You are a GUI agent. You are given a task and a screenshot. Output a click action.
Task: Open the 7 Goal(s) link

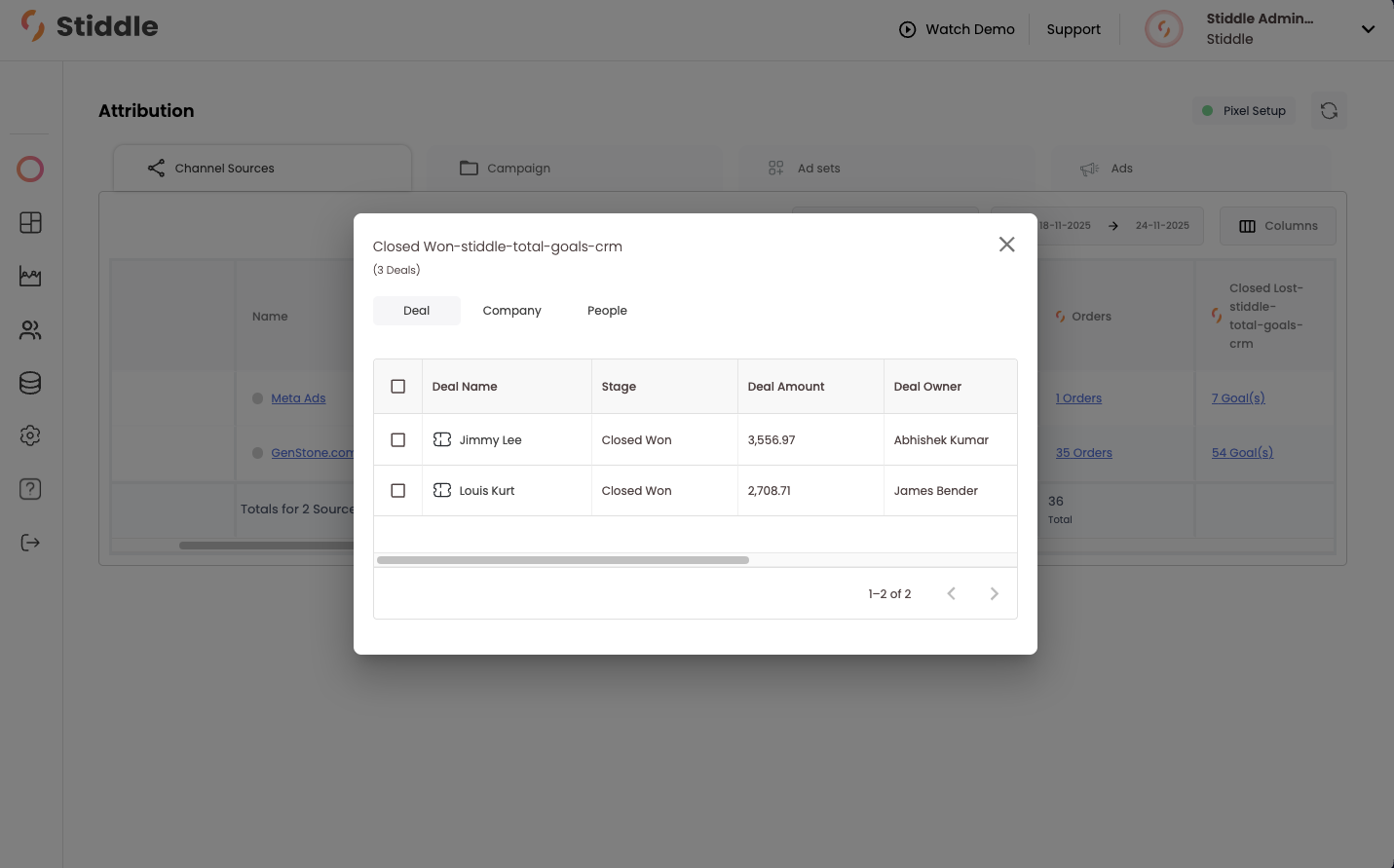tap(1238, 398)
